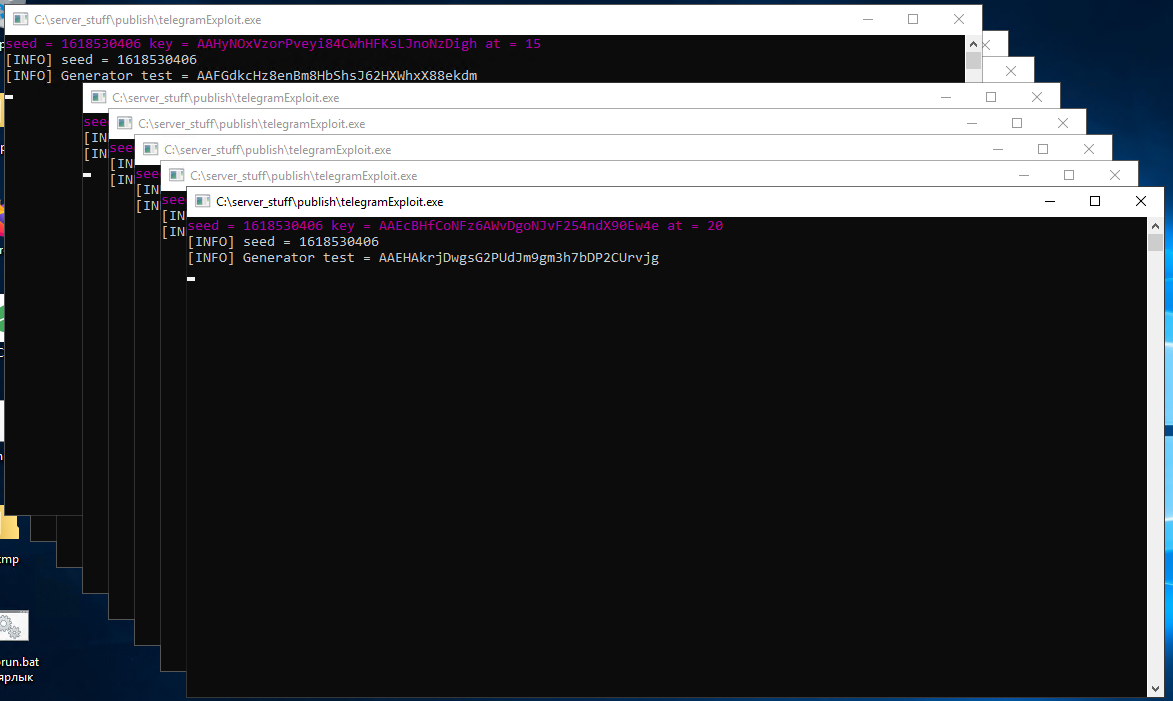The width and height of the screenshot is (1173, 701).
Task: Click '[INFO] seed = 1618530406' in the backmost window
Action: pyautogui.click(x=101, y=60)
